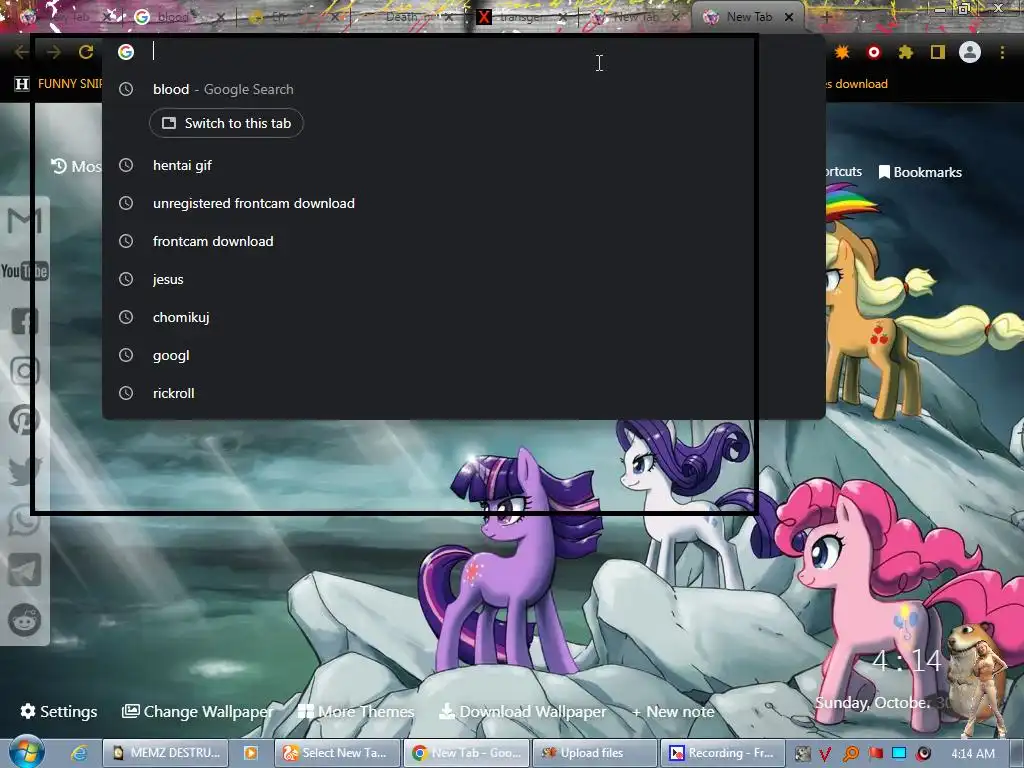1024x768 pixels.
Task: Open MEMZ DESTRU... taskbar window
Action: coord(166,753)
